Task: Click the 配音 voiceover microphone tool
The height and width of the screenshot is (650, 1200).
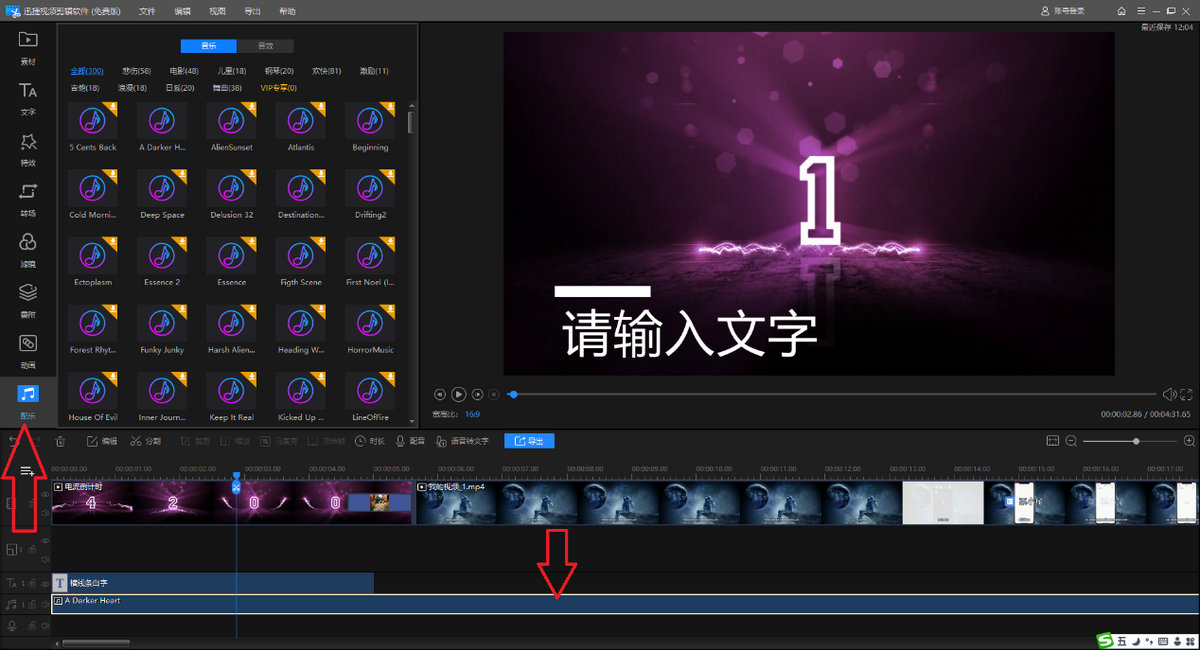Action: (x=410, y=441)
